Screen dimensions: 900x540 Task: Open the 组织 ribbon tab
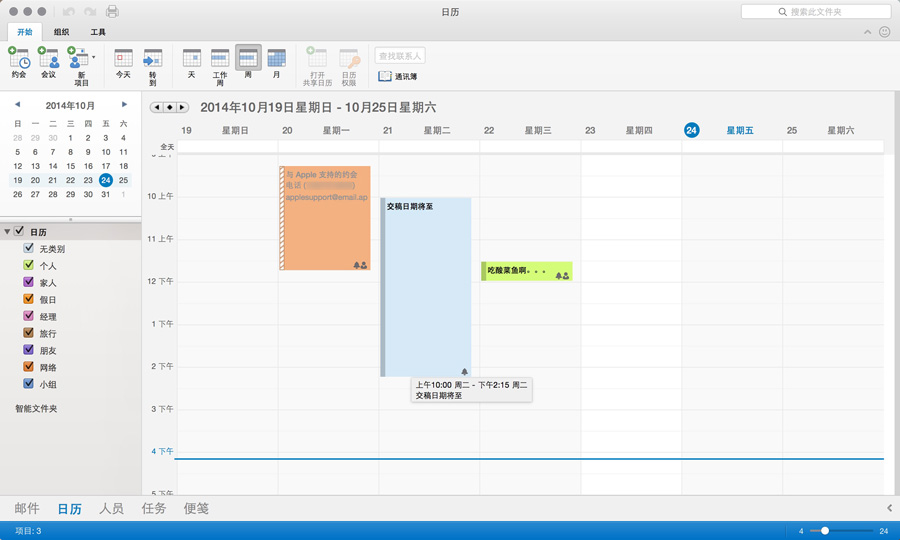click(61, 32)
